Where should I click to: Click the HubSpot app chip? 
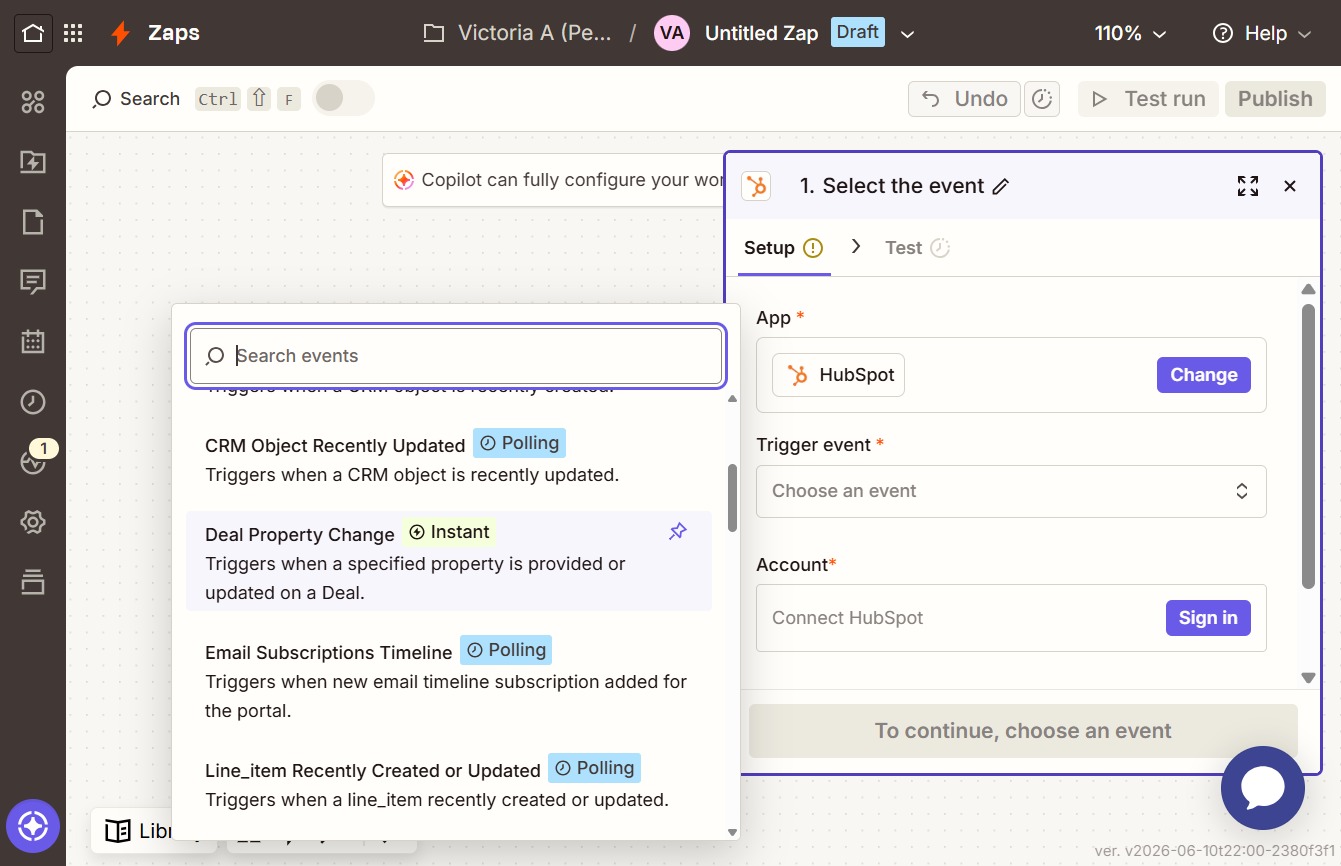point(838,375)
